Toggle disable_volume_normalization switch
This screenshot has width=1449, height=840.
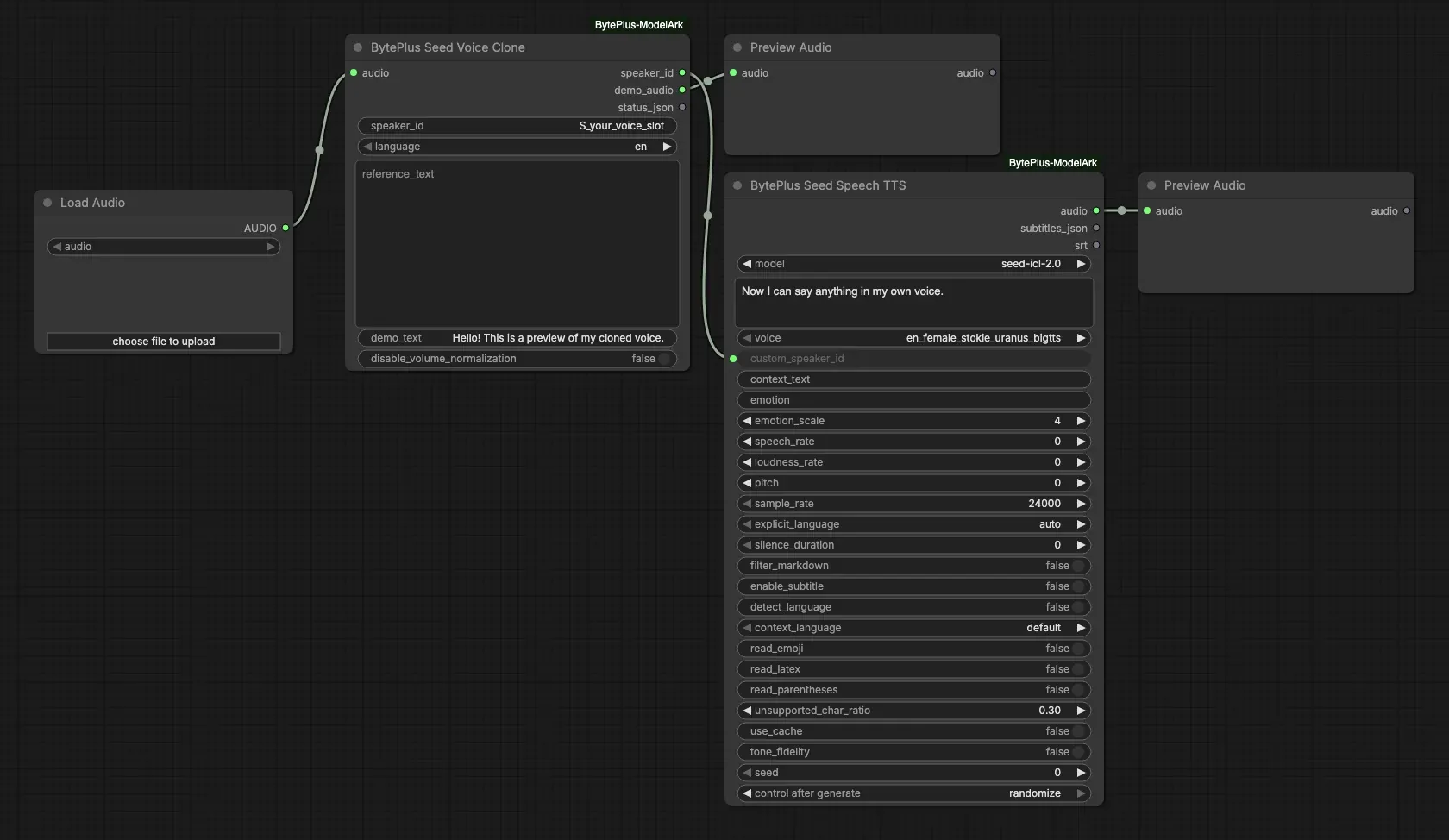click(x=665, y=359)
